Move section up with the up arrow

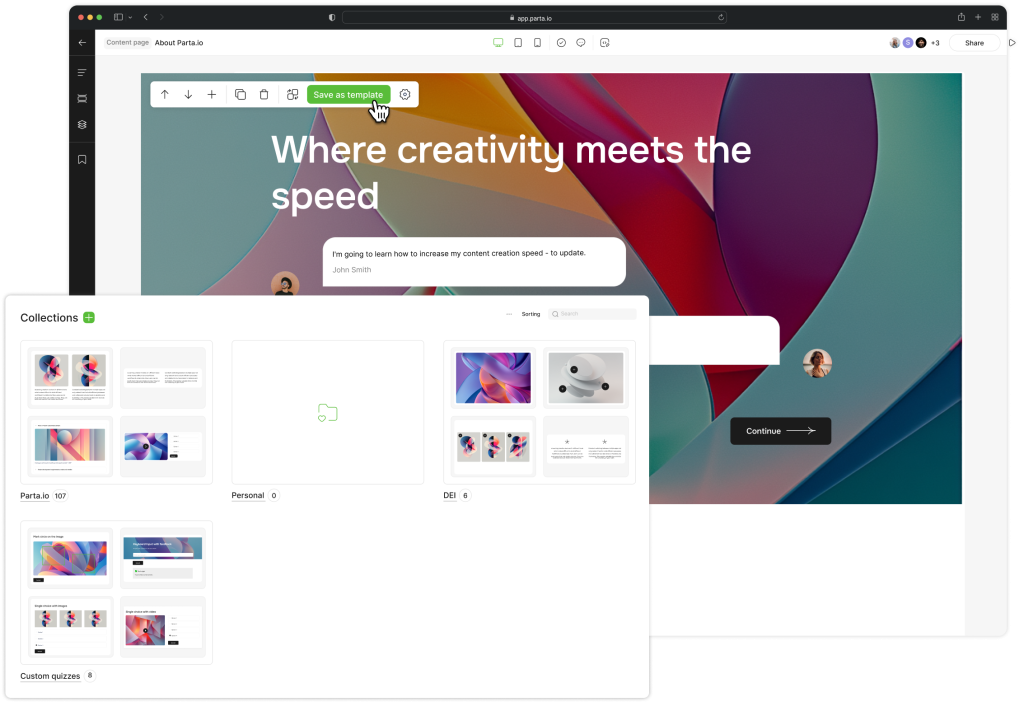165,95
